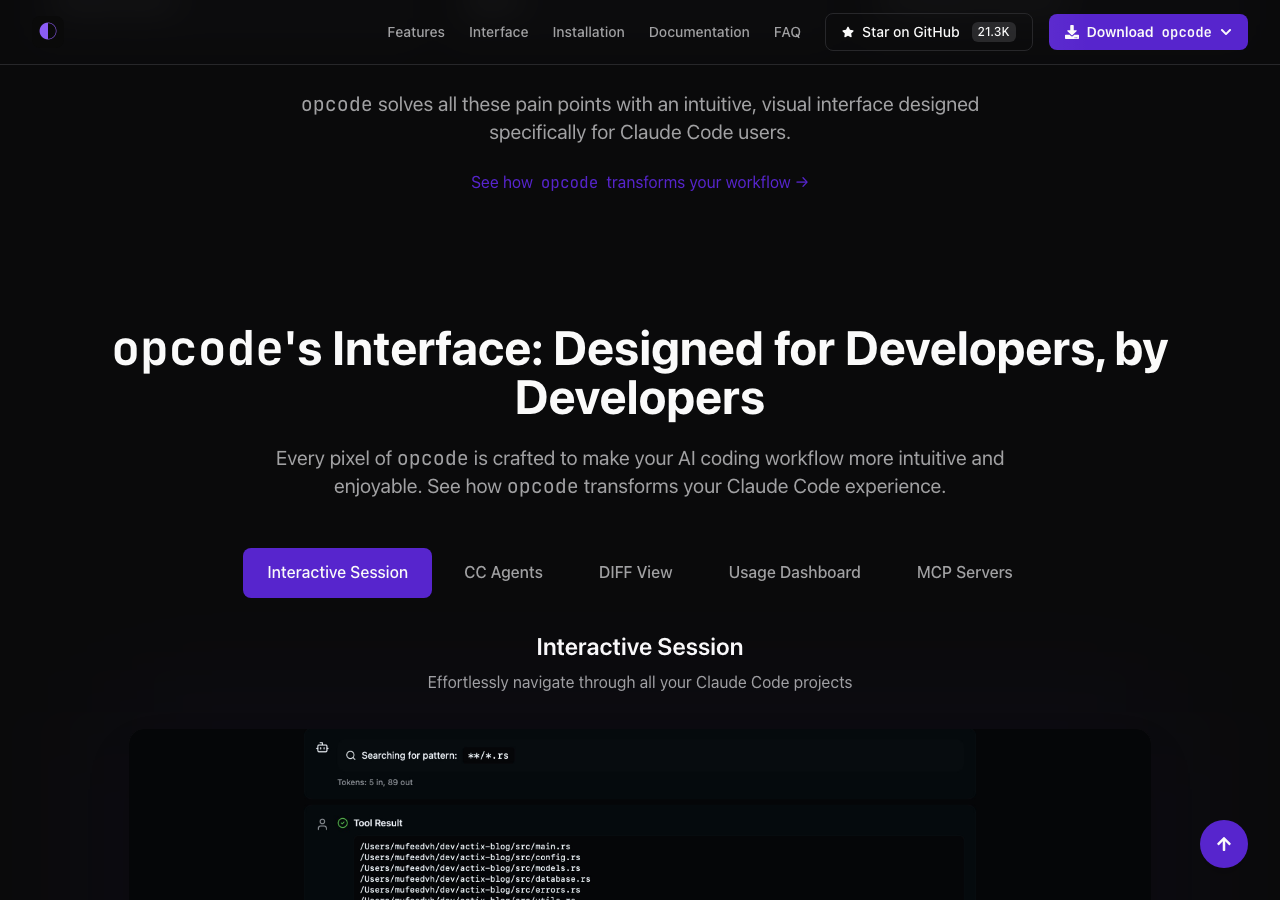Open Documentation from the top navigation
This screenshot has width=1280, height=900.
click(699, 32)
